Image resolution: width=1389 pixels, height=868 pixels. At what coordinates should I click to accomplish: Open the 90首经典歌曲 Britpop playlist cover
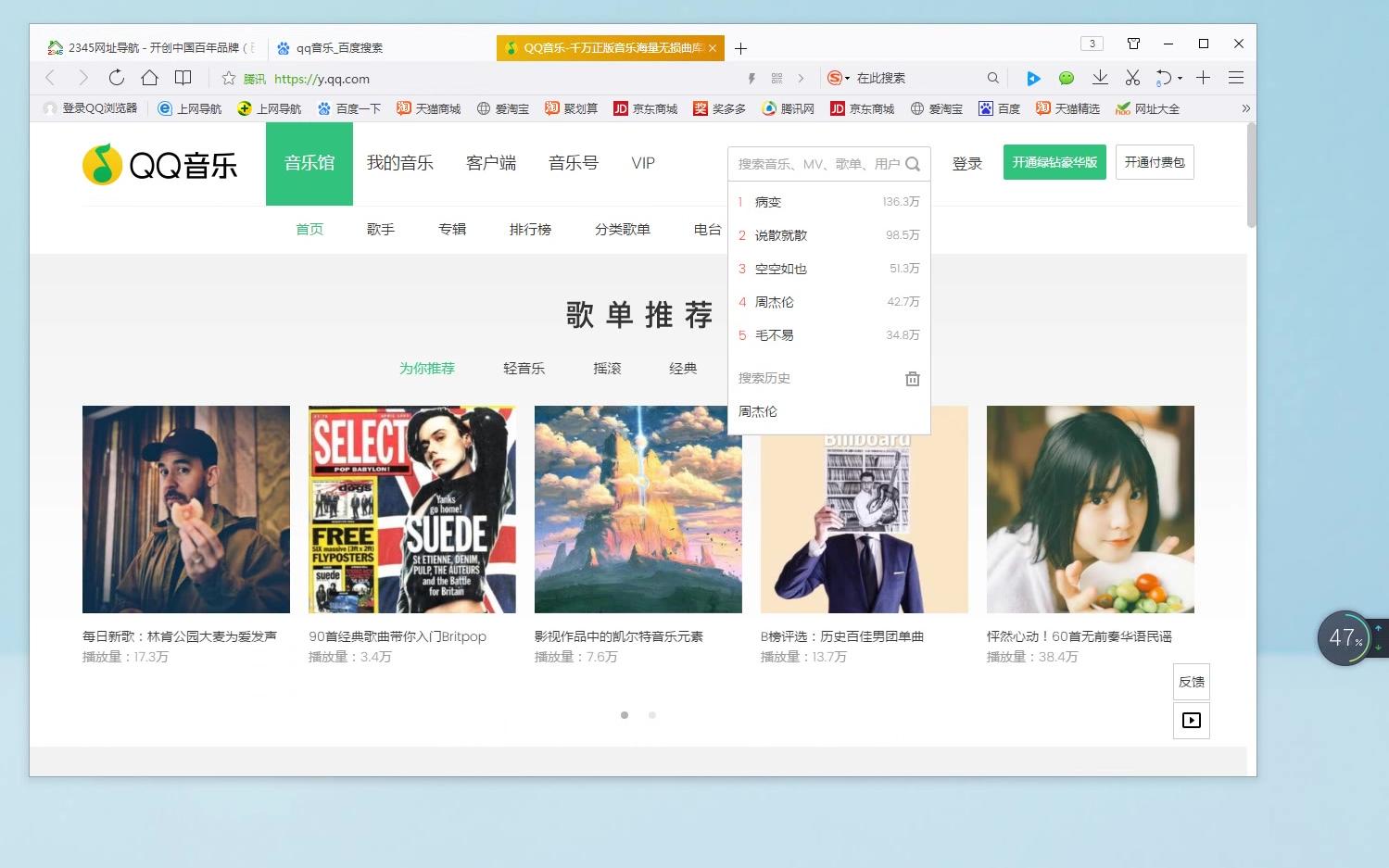[412, 509]
